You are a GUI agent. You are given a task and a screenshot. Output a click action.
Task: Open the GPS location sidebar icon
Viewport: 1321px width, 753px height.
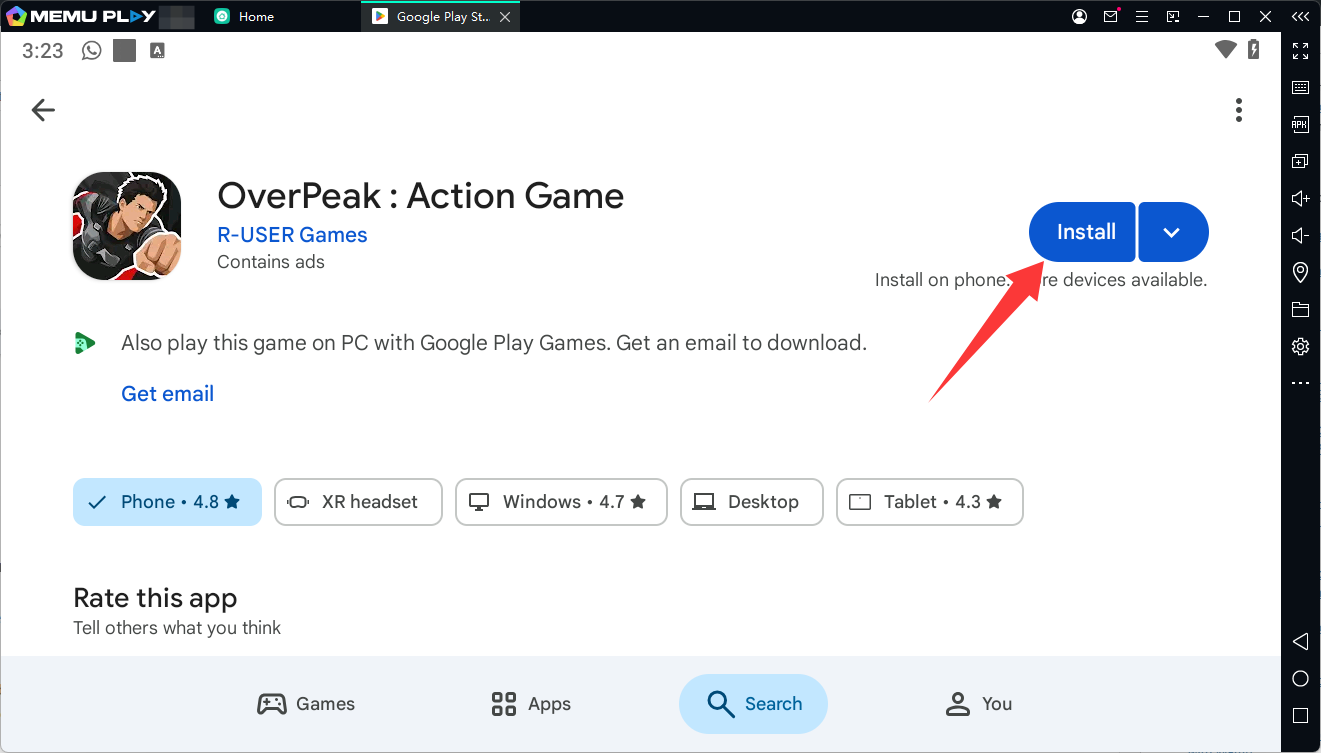1301,272
